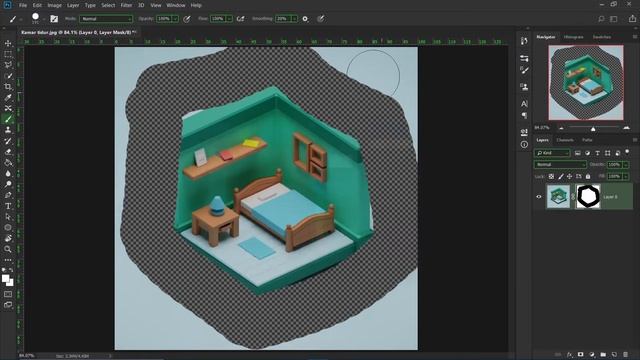Expand Smoothing slider arrow
The width and height of the screenshot is (640, 360).
tap(294, 19)
